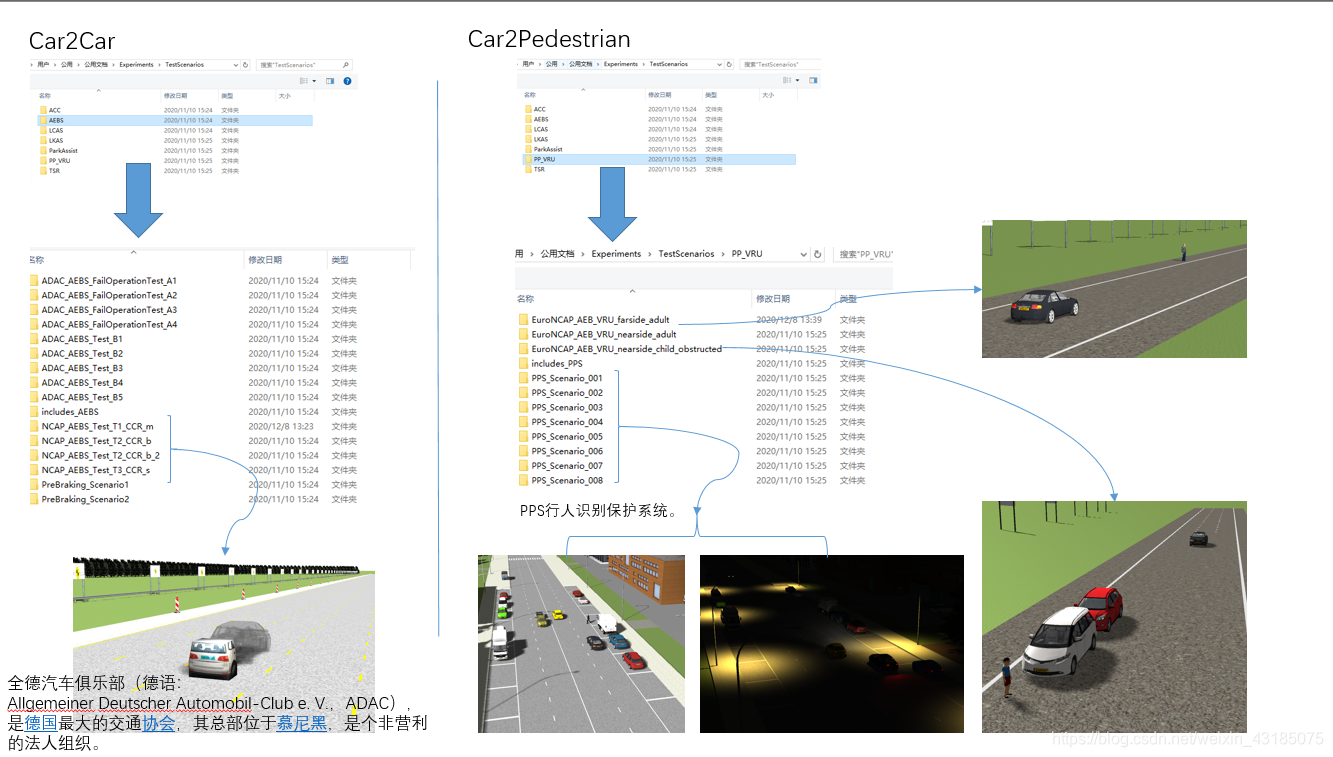The width and height of the screenshot is (1333, 757).
Task: Click includes_PPS folder icon
Action: (x=524, y=364)
